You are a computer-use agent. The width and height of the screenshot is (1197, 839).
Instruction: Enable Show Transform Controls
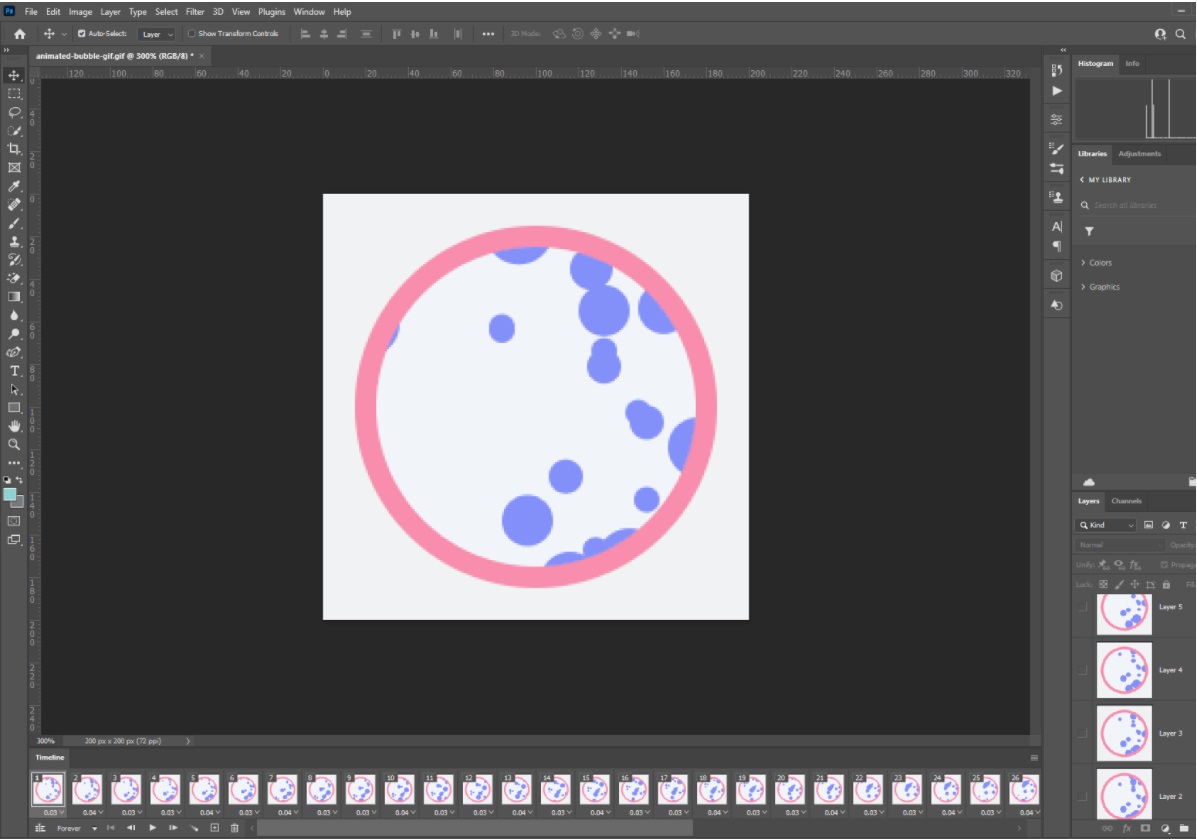click(190, 33)
